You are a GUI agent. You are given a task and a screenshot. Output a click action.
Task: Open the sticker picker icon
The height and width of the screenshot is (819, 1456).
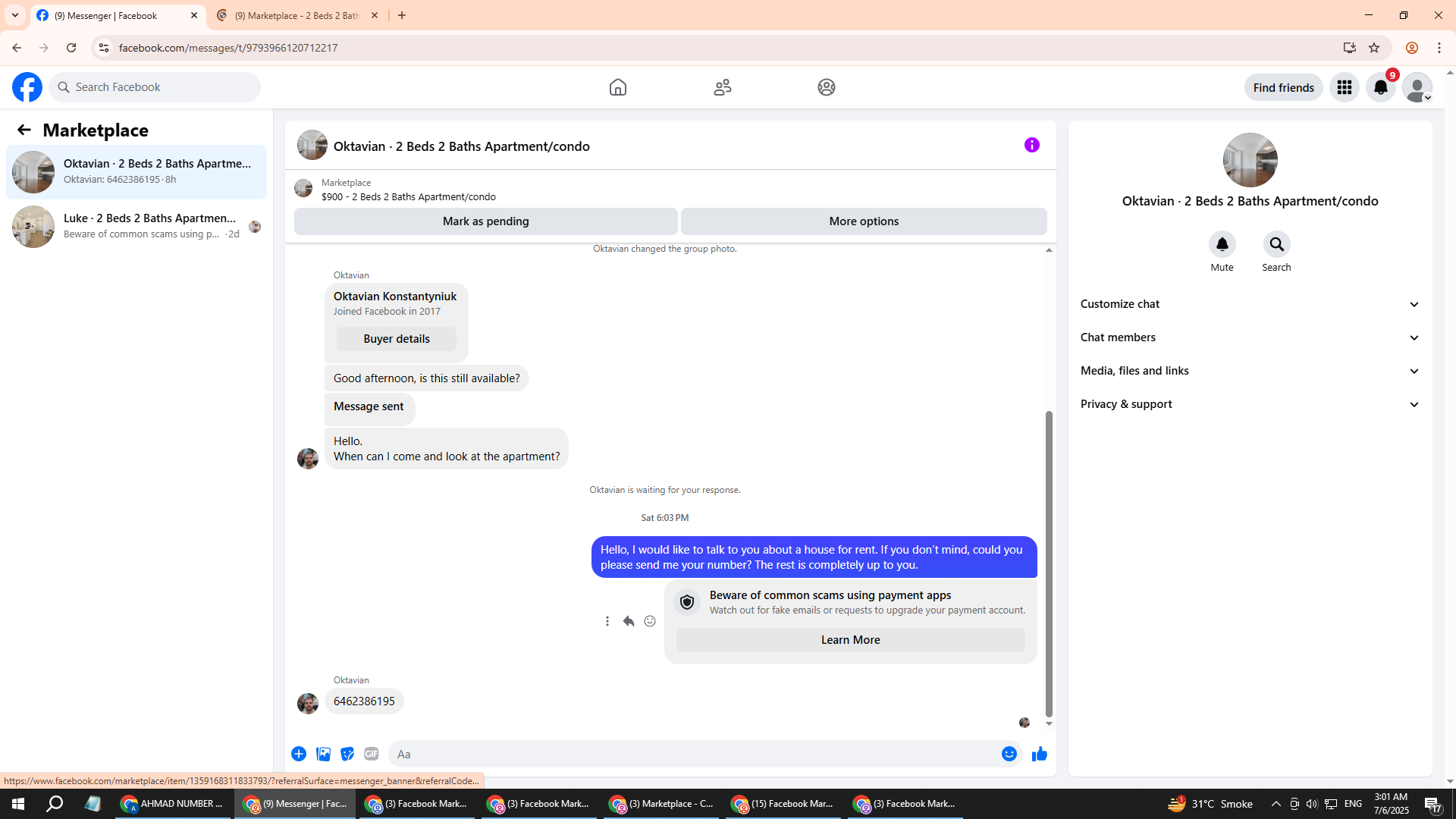tap(347, 754)
